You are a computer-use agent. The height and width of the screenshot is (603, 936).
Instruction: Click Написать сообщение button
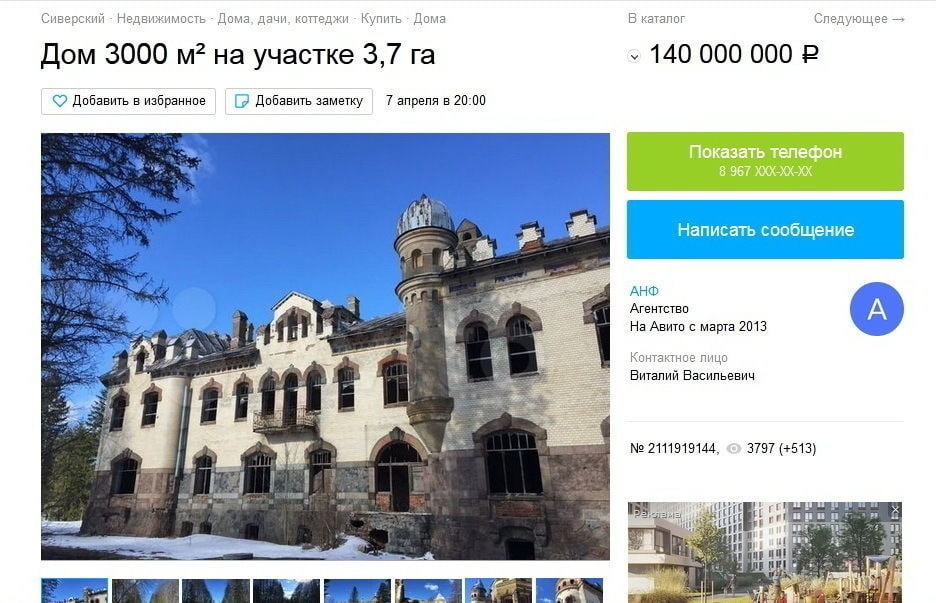(x=765, y=230)
